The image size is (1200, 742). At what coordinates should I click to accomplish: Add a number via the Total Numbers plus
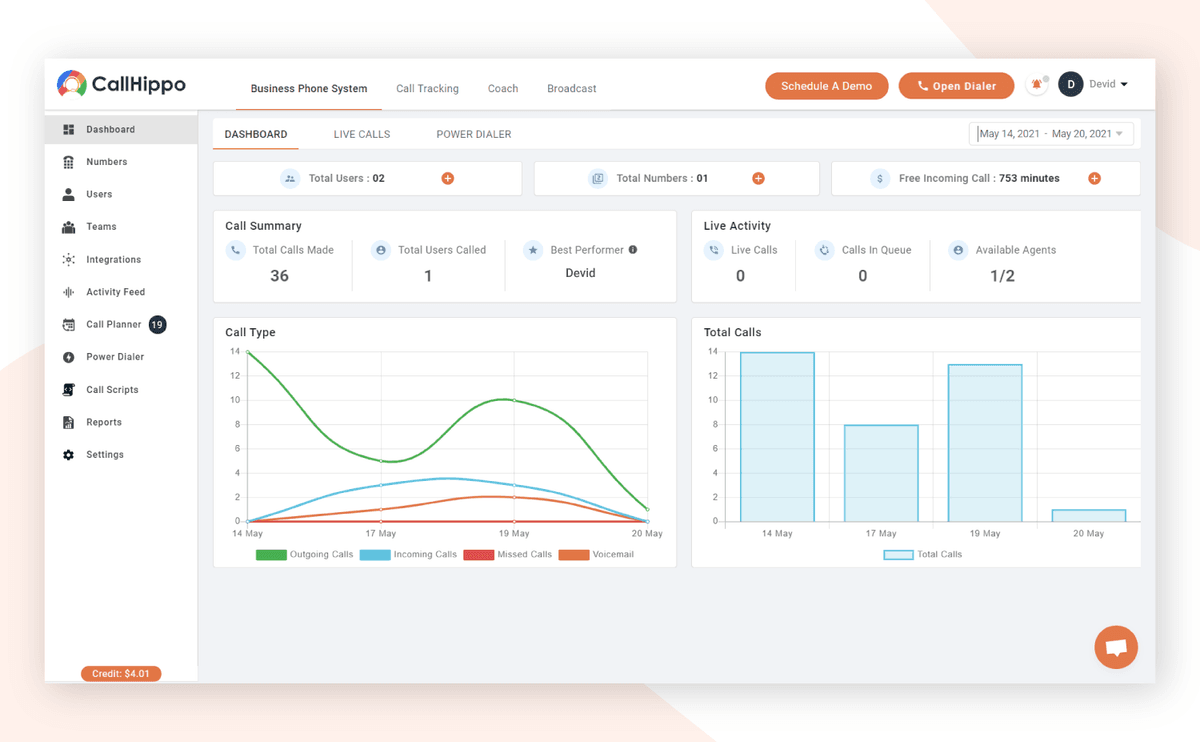point(758,178)
